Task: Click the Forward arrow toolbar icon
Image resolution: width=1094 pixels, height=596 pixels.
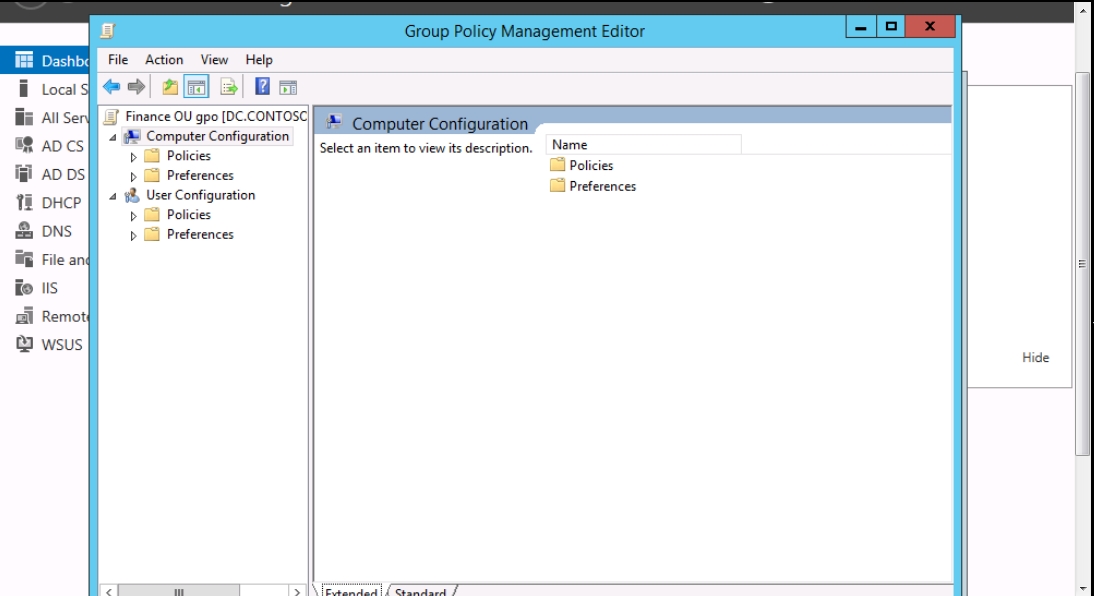Action: click(x=136, y=87)
